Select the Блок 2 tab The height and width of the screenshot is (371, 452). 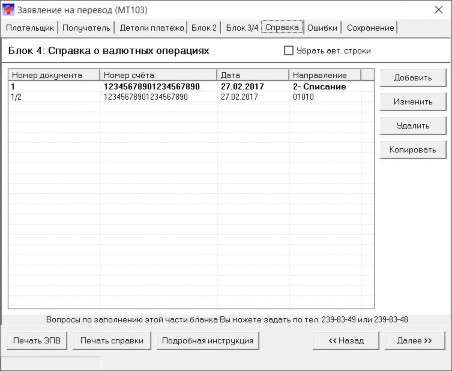pos(204,28)
